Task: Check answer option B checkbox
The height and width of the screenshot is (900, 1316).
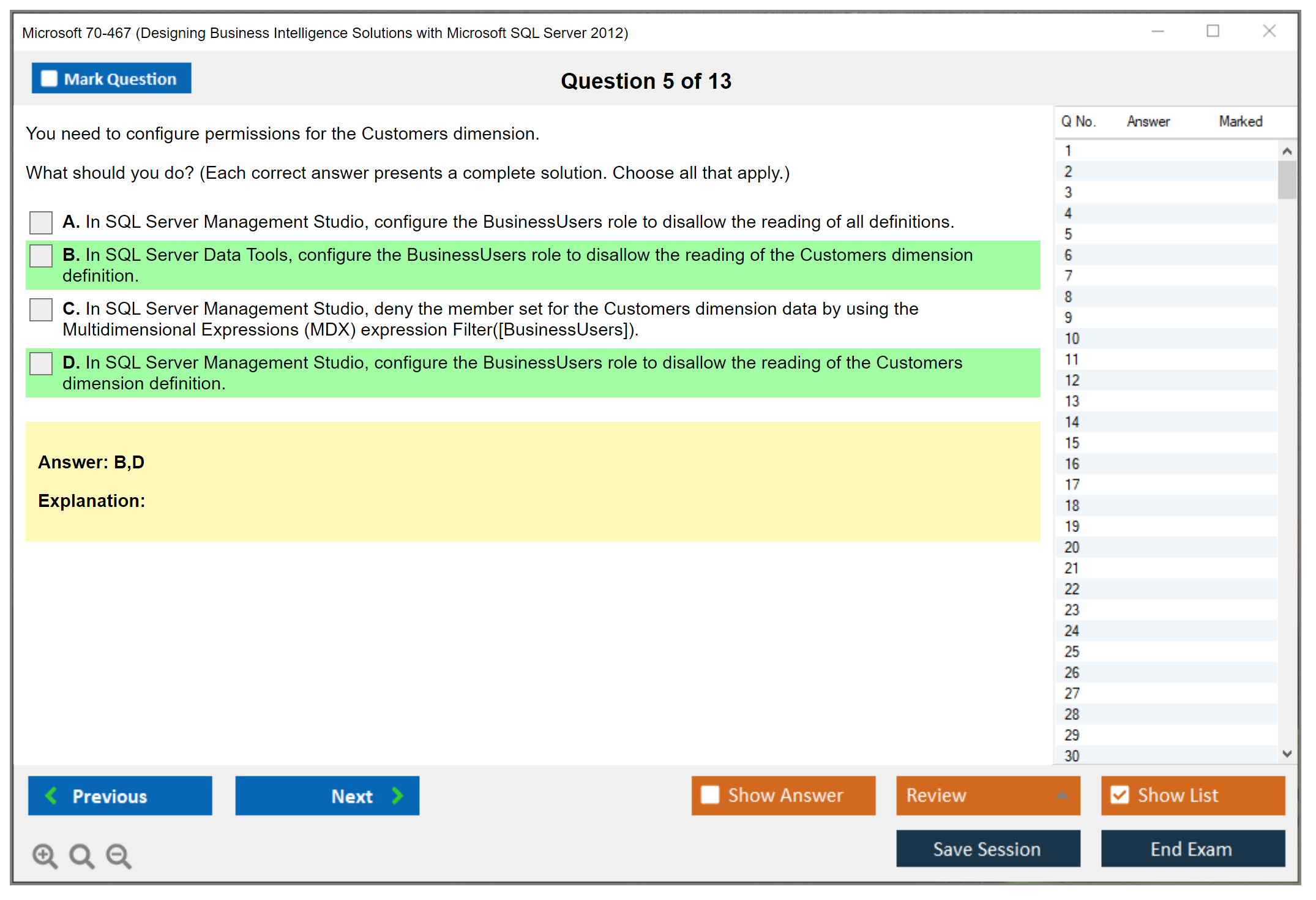Action: pyautogui.click(x=40, y=255)
